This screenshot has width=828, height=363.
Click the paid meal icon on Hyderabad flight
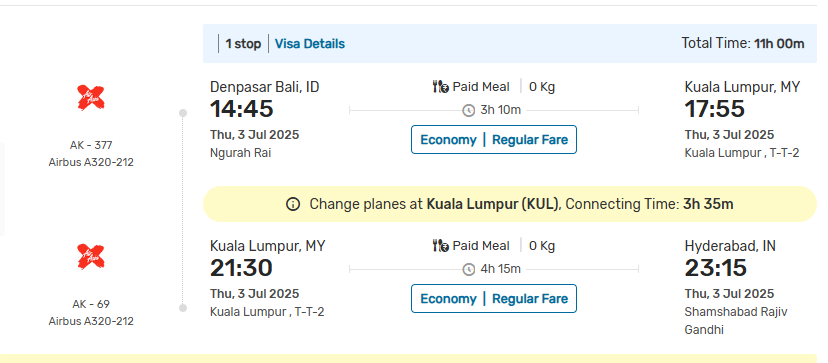click(x=440, y=246)
